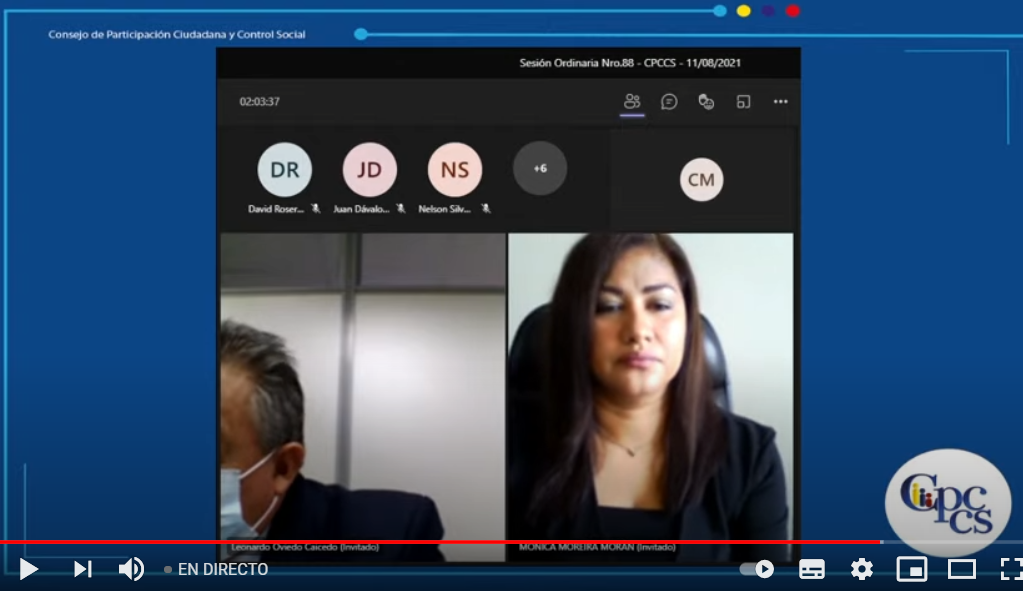Click the Juan Dávalo name label
This screenshot has width=1023, height=591.
tap(361, 209)
